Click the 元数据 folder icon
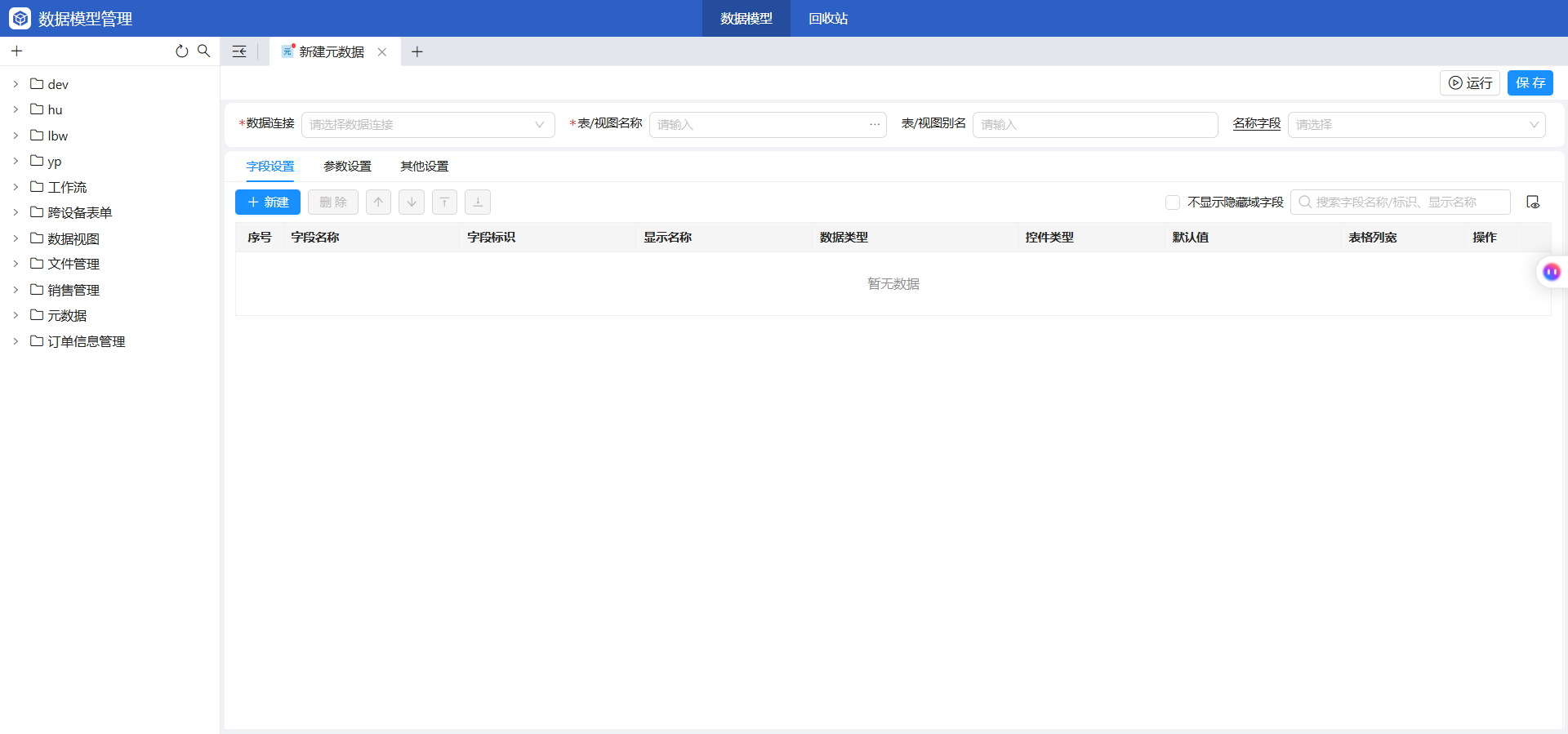The height and width of the screenshot is (734, 1568). point(37,314)
